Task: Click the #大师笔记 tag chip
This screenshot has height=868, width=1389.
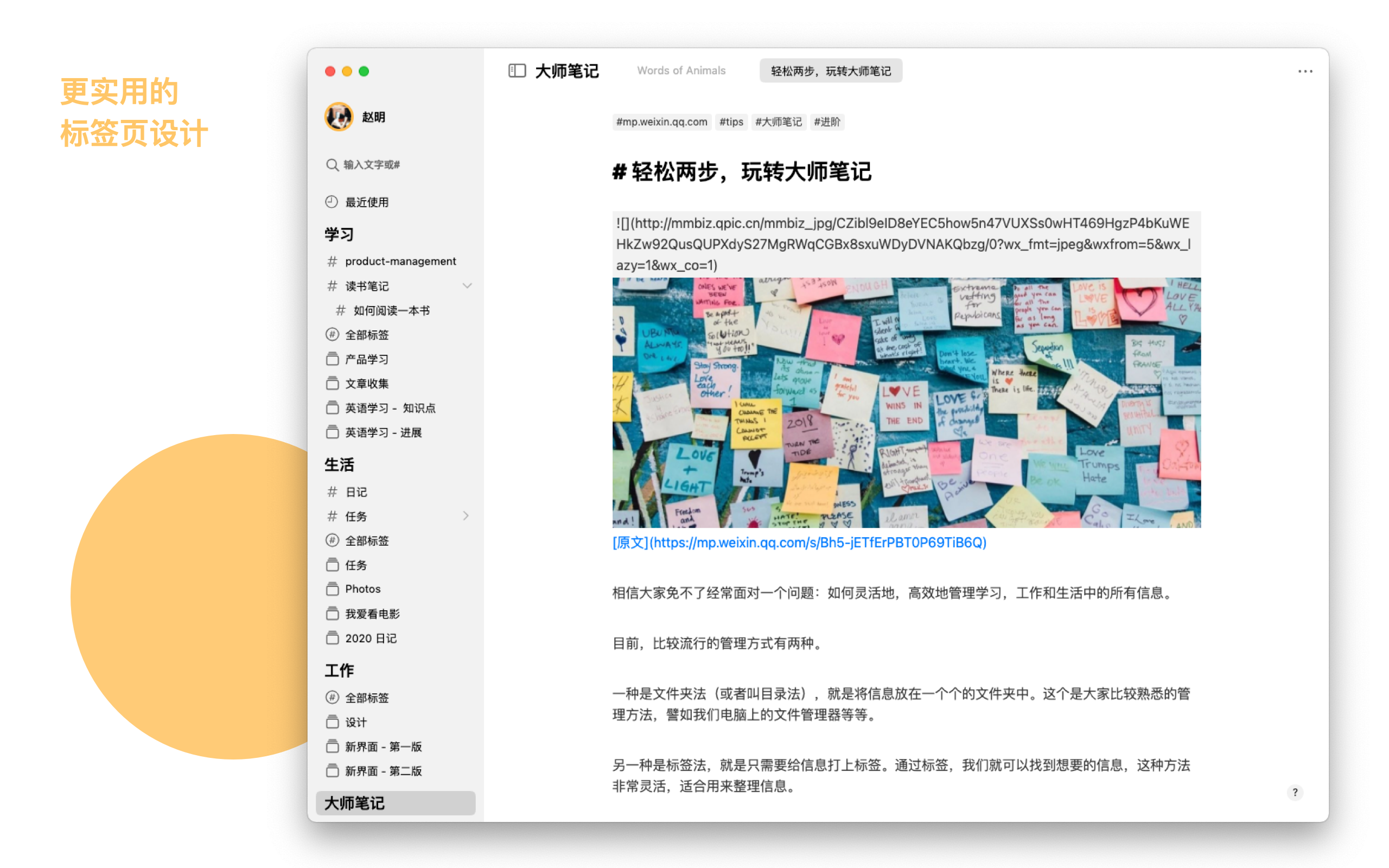Action: (x=778, y=122)
